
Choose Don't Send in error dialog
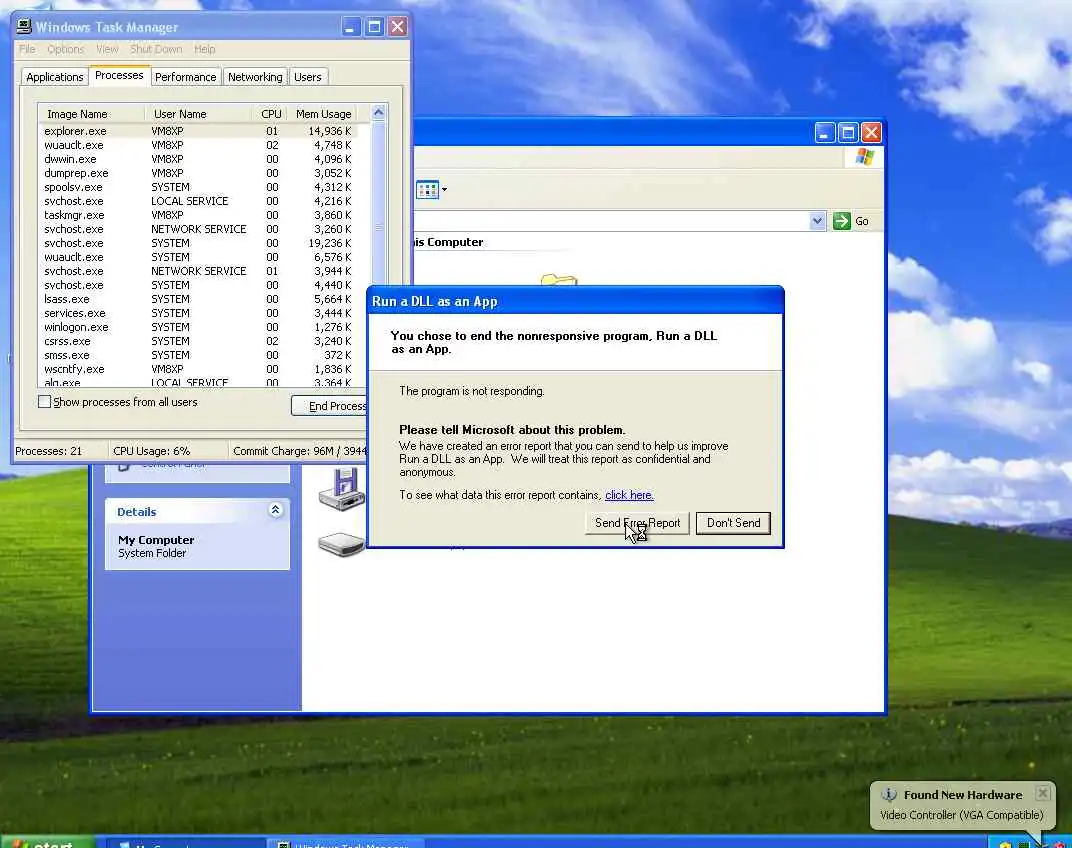pos(733,523)
